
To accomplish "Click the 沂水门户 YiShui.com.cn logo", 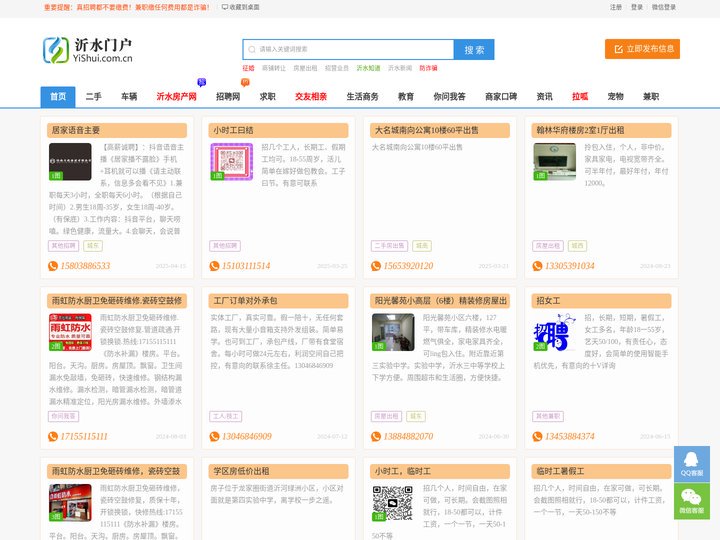I will point(88,51).
